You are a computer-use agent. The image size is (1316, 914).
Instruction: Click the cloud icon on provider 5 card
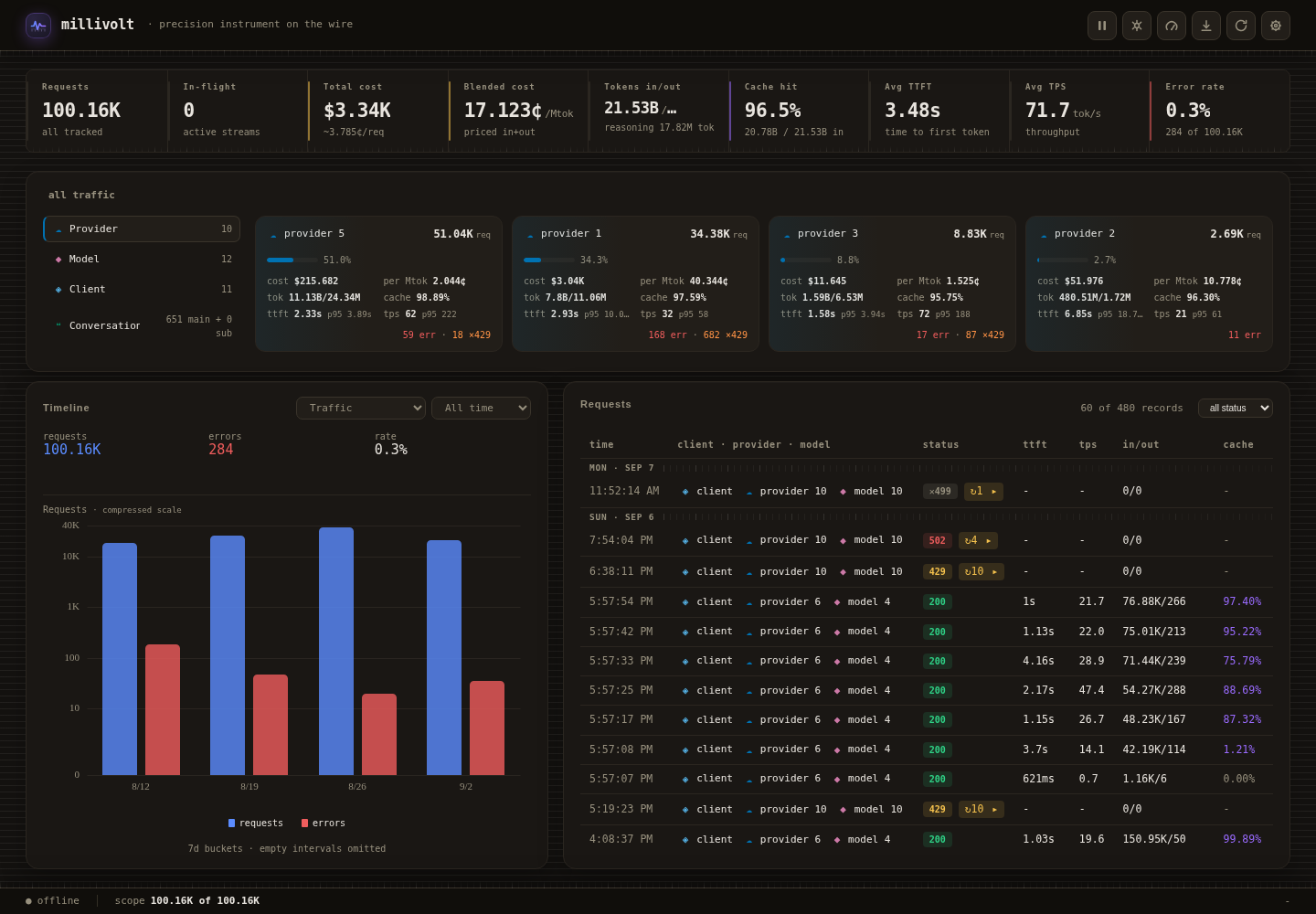pyautogui.click(x=273, y=235)
